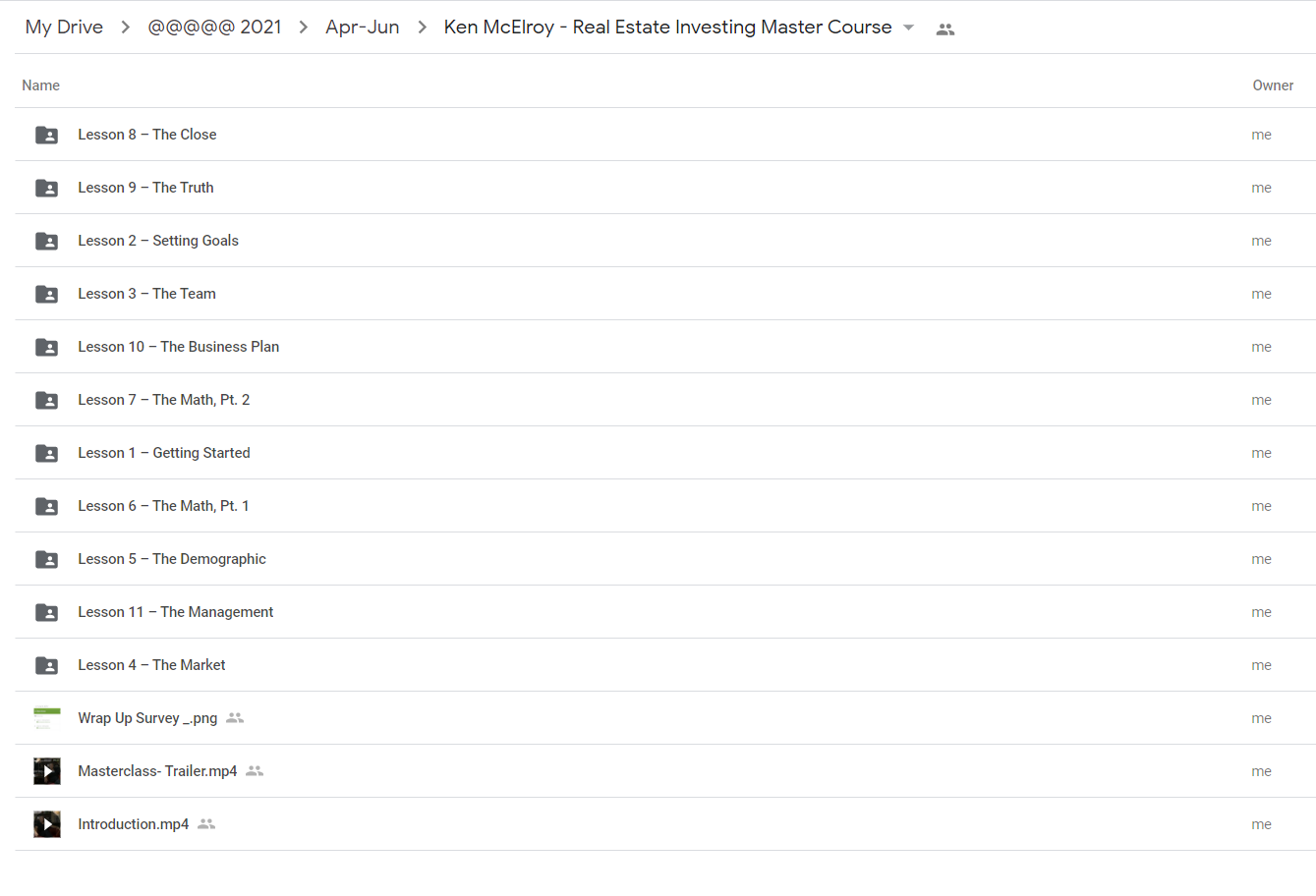The height and width of the screenshot is (896, 1316).
Task: Open Introduction.mp4 video thumbnail
Action: tap(47, 824)
